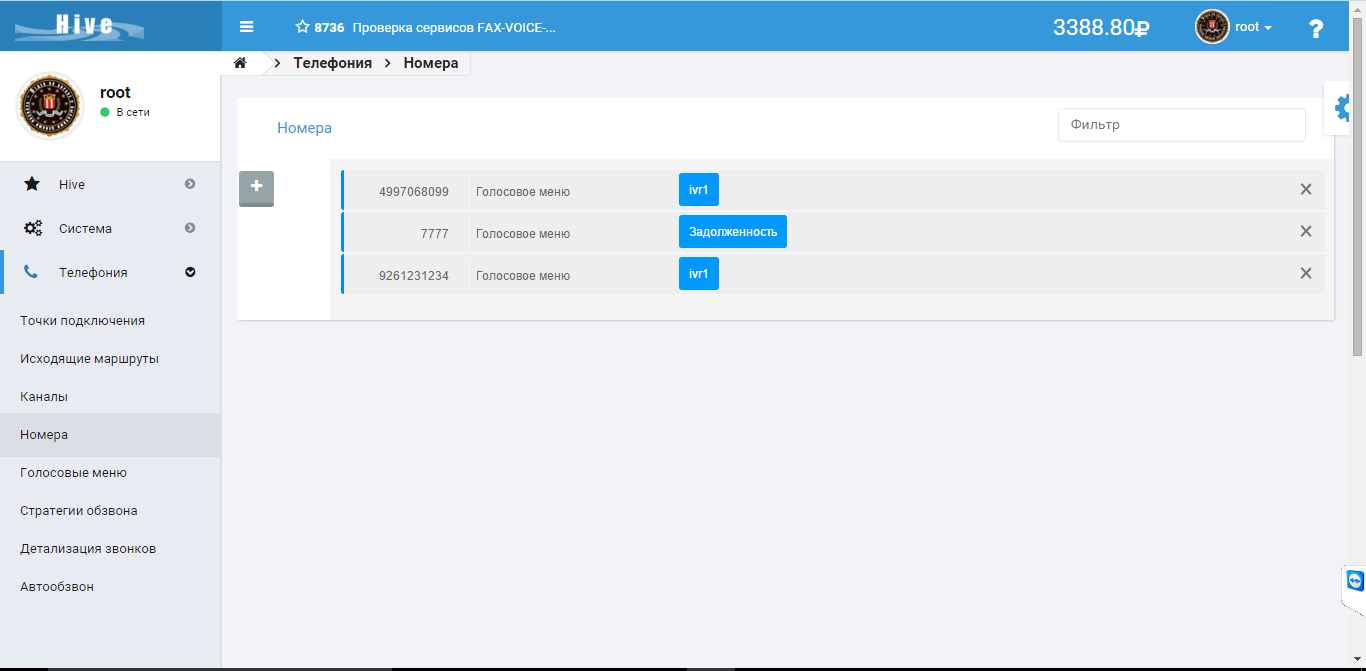Screen dimensions: 1366x671
Task: Open Стратегии обзвона section
Action: pyautogui.click(x=79, y=511)
